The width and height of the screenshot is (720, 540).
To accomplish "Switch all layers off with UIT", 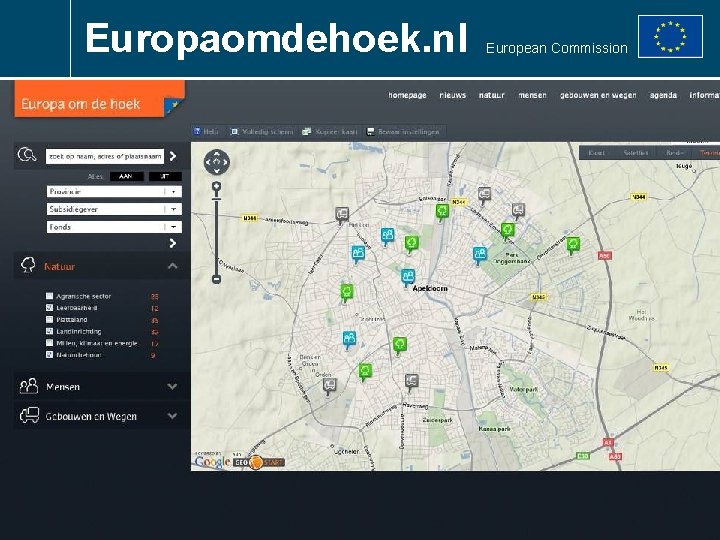I will [x=165, y=176].
